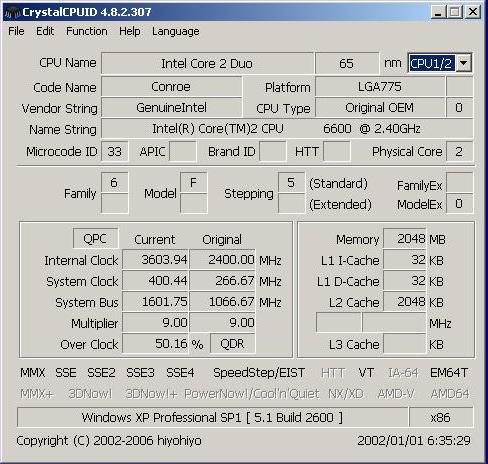The image size is (488, 464).
Task: Expand the CPU1/2 selector dropdown arrow
Action: click(463, 63)
